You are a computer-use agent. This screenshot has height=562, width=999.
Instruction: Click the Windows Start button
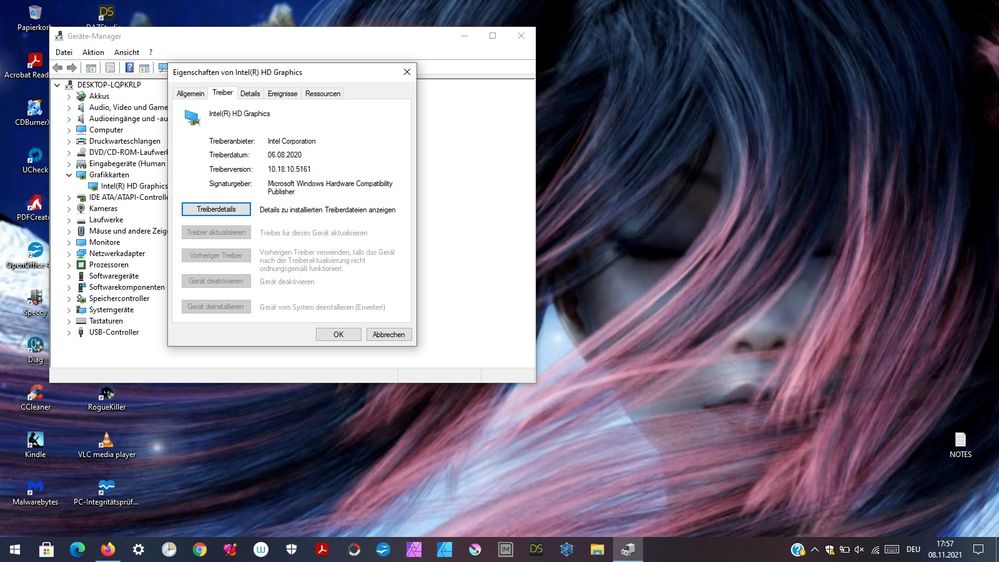click(15, 549)
